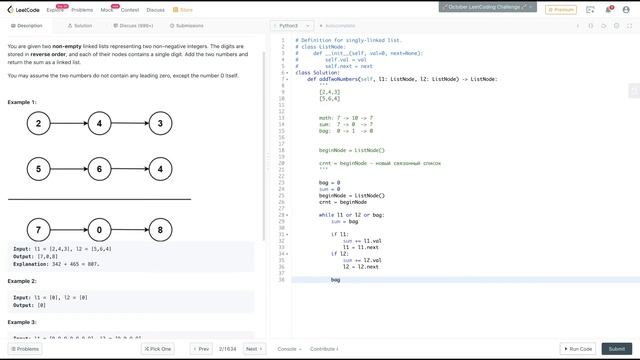640x360 pixels.
Task: Collapse code fold arrow at line 7
Action: [287, 79]
